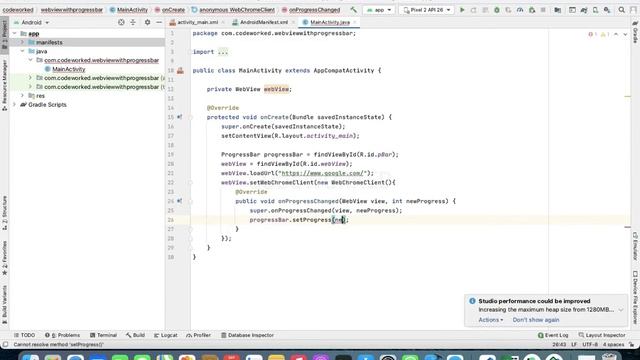This screenshot has width=640, height=360.
Task: Click collapse all icon in Project panel
Action: pyautogui.click(x=133, y=22)
